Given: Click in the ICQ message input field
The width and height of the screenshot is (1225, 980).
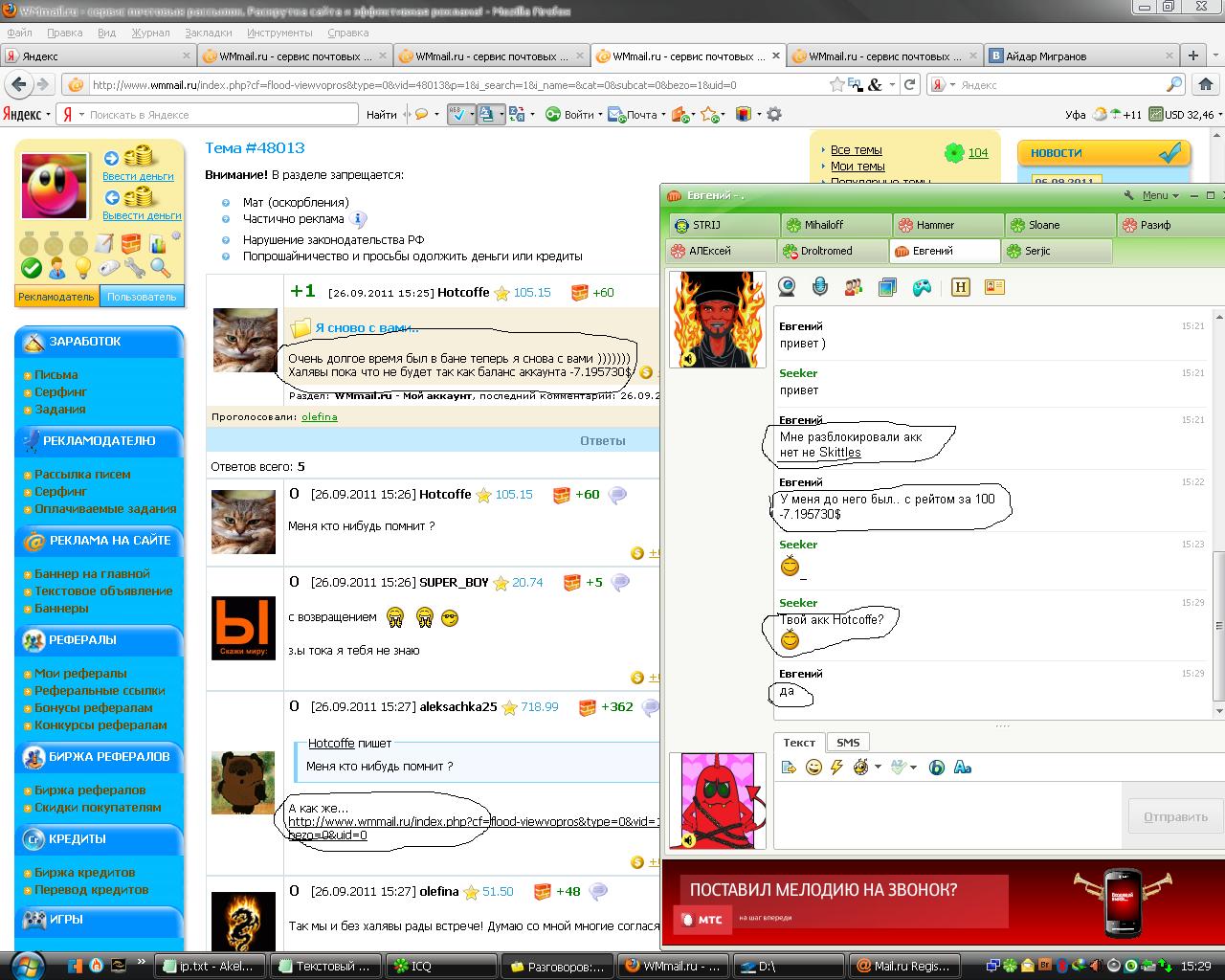Looking at the screenshot, I should (948, 815).
